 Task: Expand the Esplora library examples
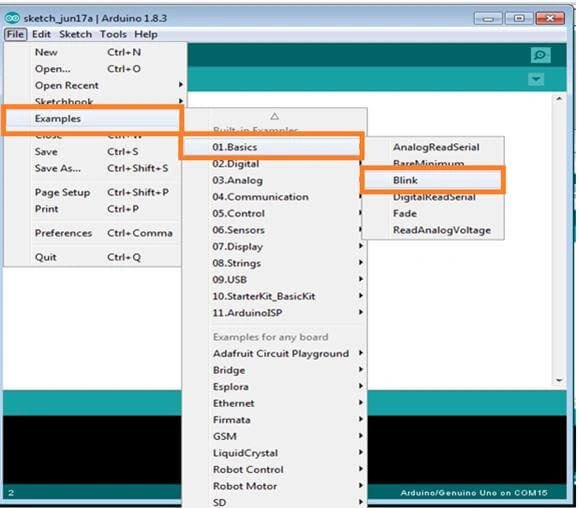tap(274, 387)
